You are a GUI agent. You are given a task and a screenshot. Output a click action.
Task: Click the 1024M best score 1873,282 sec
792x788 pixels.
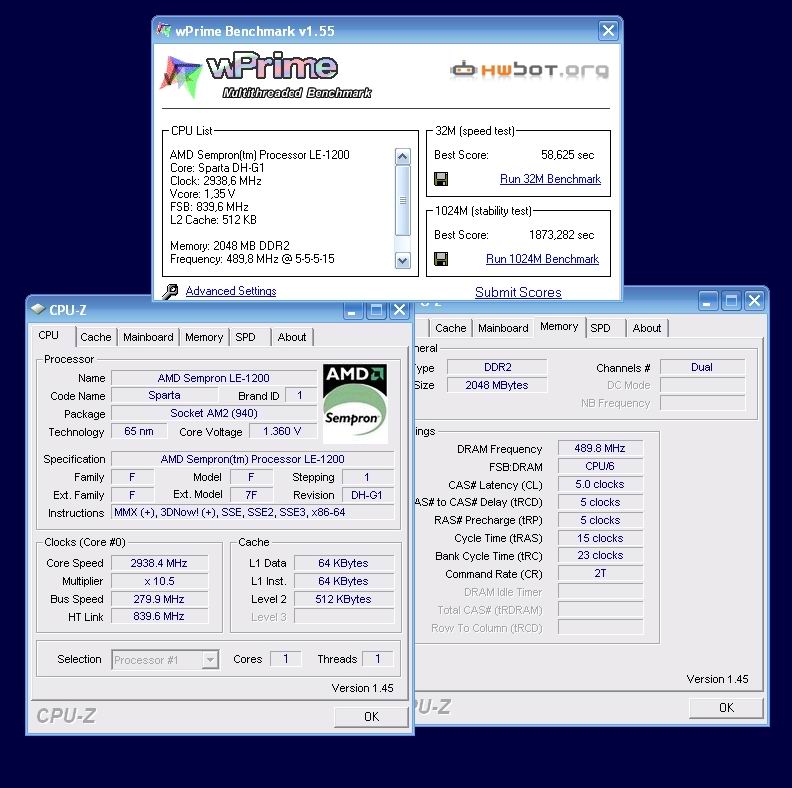(562, 235)
